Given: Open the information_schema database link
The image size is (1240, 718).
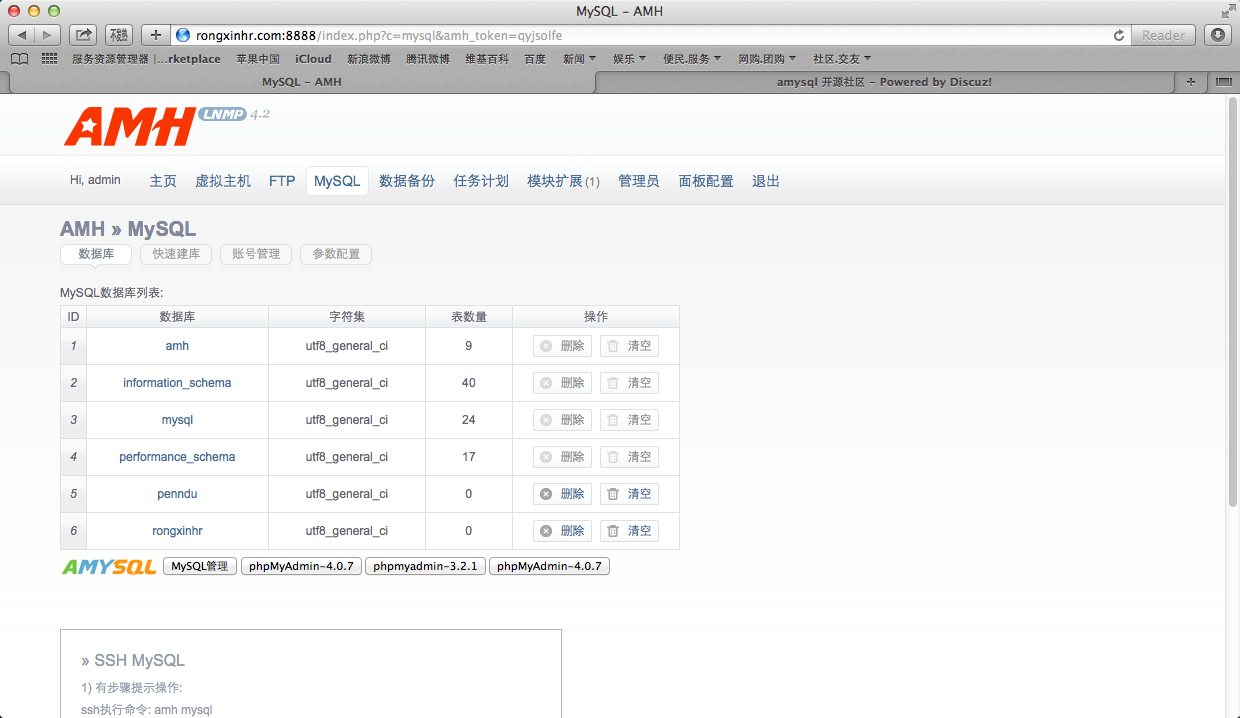Looking at the screenshot, I should coord(177,383).
